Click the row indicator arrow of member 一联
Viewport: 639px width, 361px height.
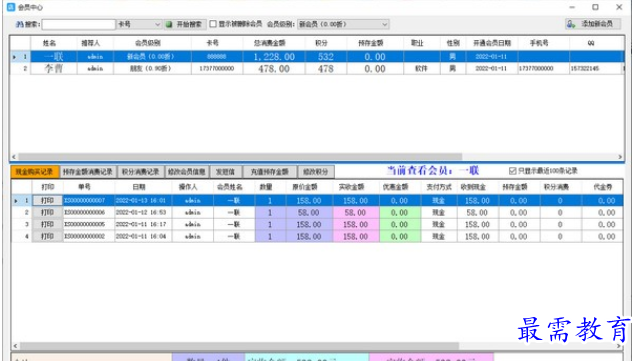[x=15, y=57]
